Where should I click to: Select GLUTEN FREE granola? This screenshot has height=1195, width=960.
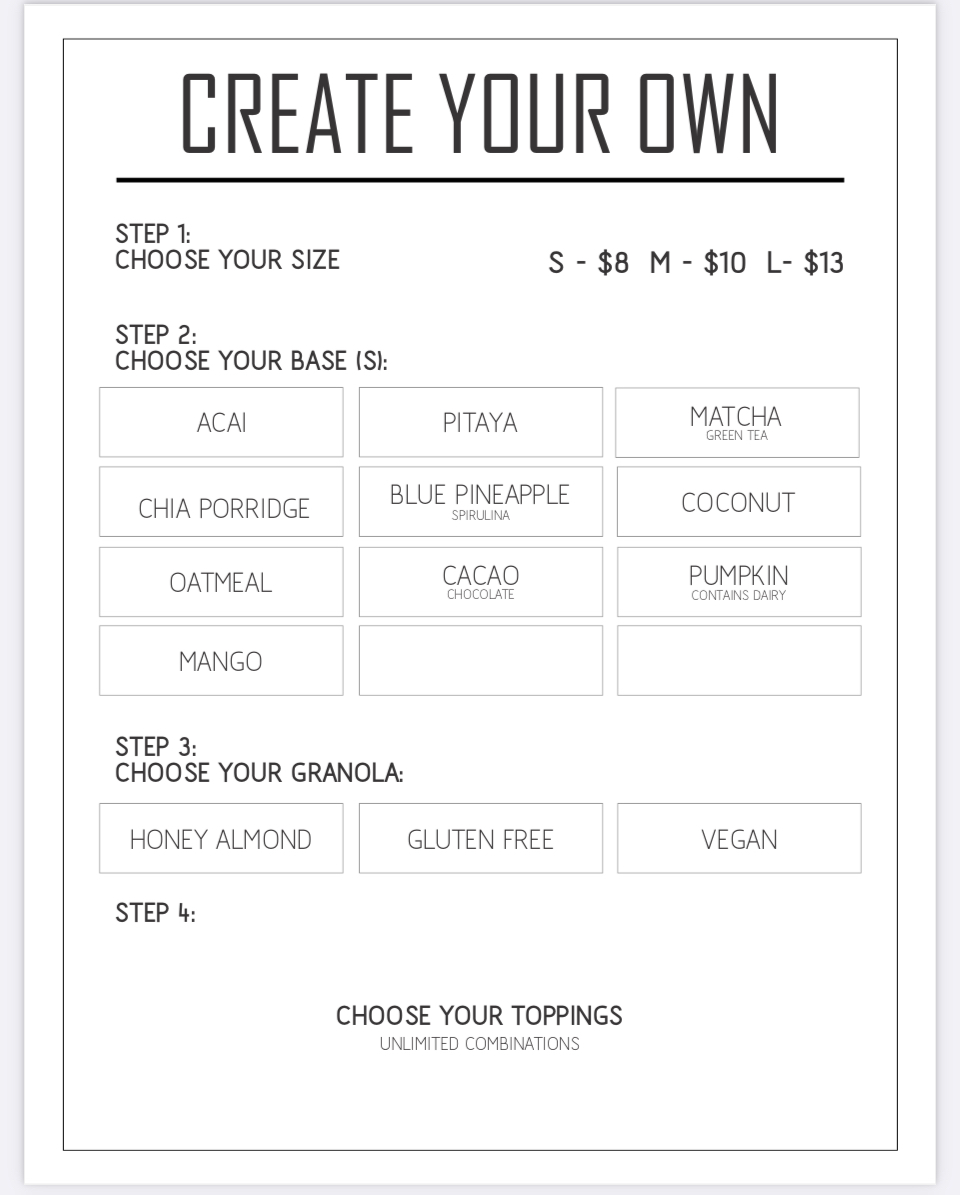point(480,839)
